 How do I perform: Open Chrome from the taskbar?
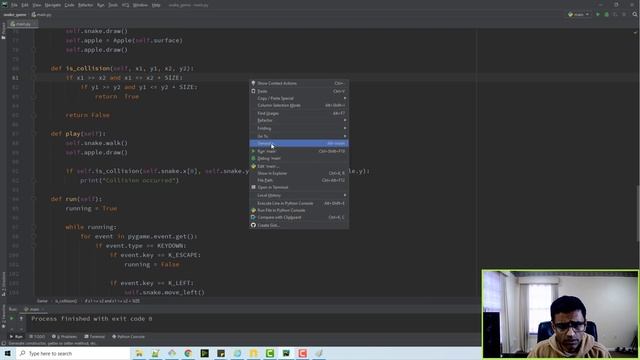pyautogui.click(x=188, y=353)
